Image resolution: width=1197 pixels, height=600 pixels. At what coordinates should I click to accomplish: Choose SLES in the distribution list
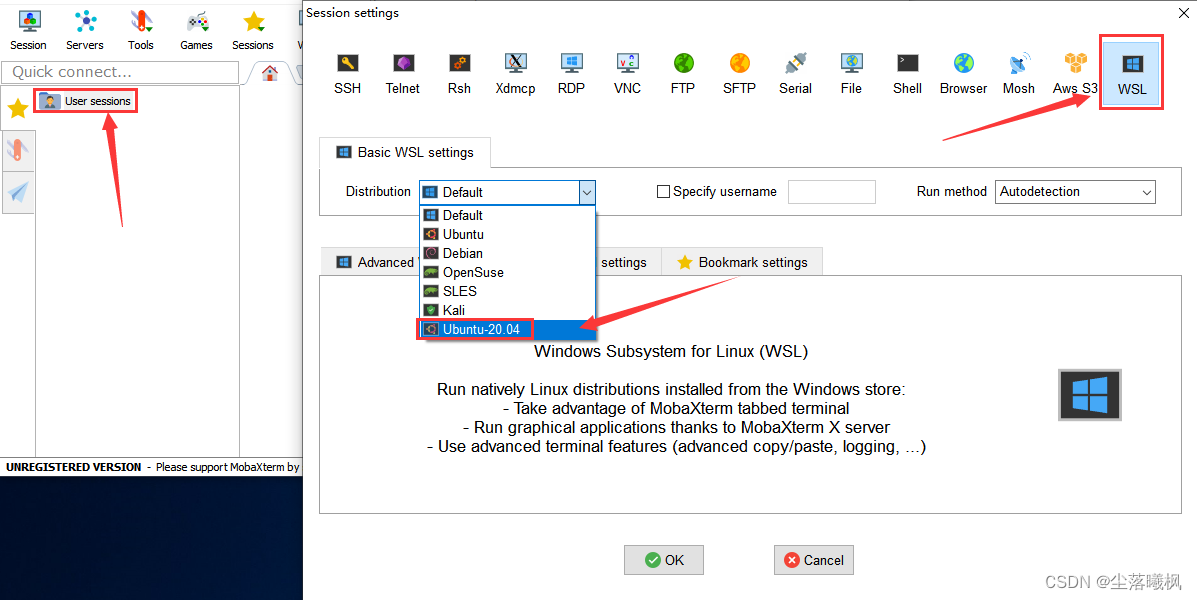pyautogui.click(x=507, y=292)
